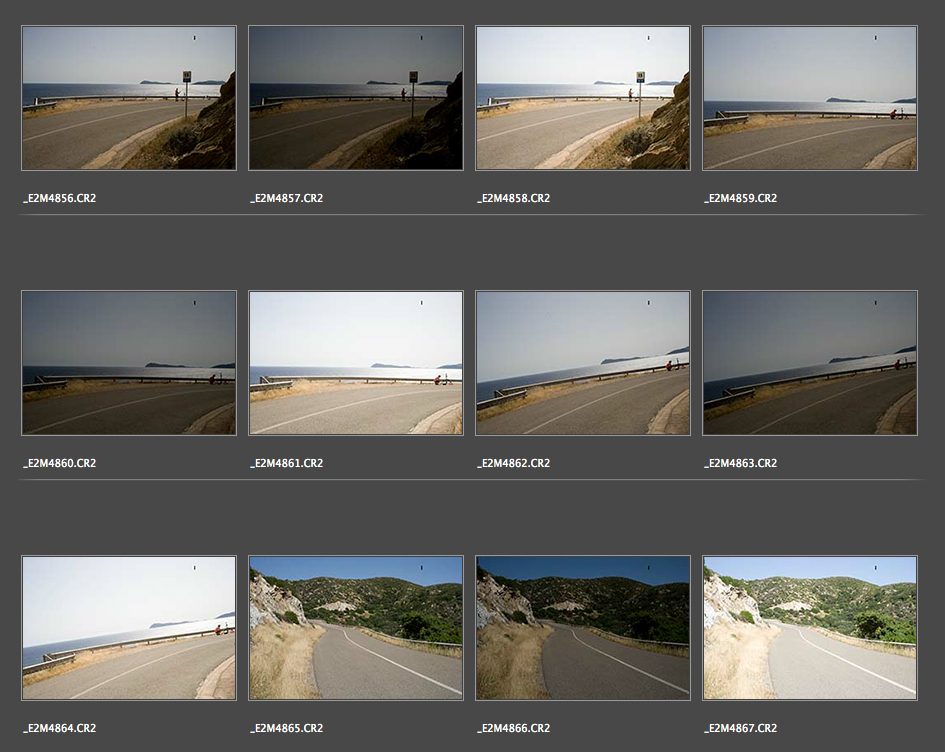Click the _E2M4863.CR2 file label

click(741, 464)
